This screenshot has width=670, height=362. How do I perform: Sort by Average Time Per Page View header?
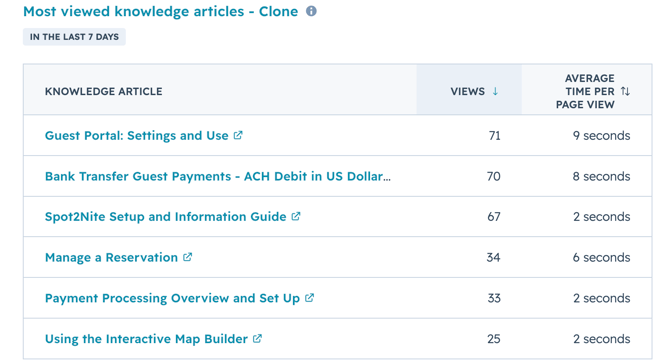click(x=585, y=91)
